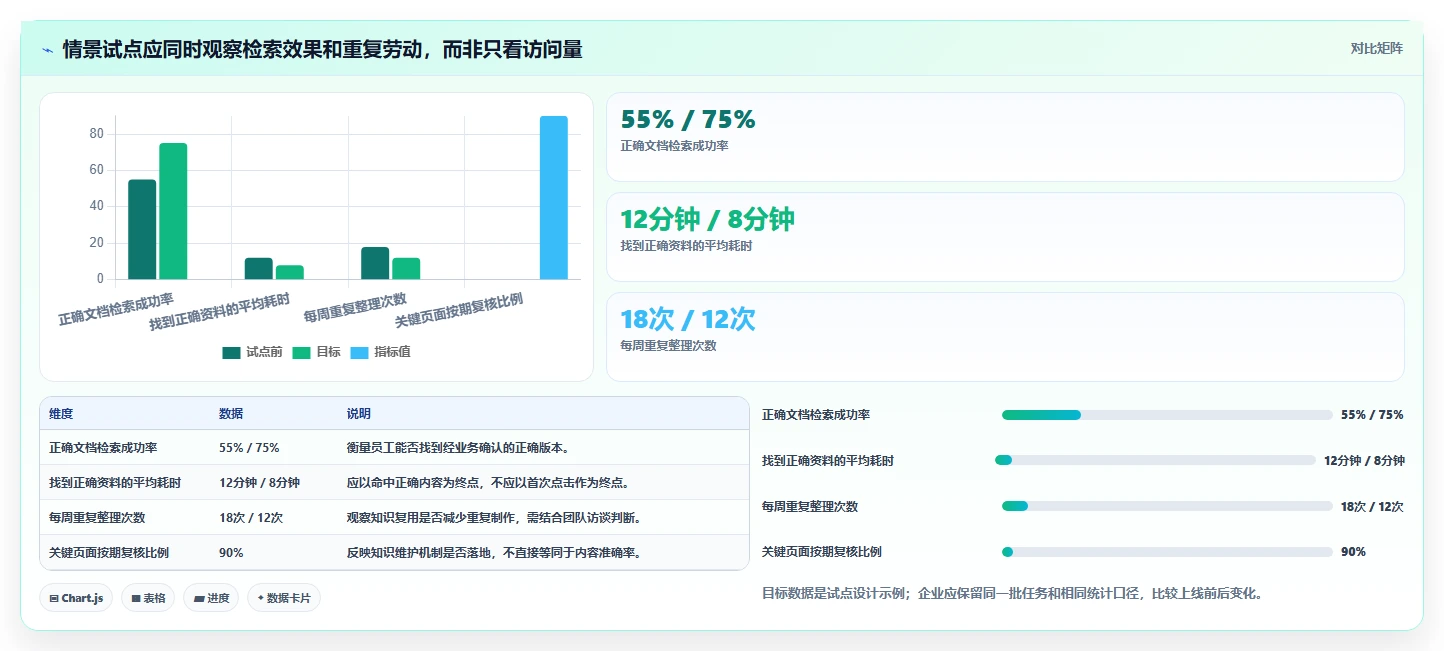Click 正确文档检索成功率 caption in stat card
The width and height of the screenshot is (1444, 651).
pyautogui.click(x=674, y=146)
